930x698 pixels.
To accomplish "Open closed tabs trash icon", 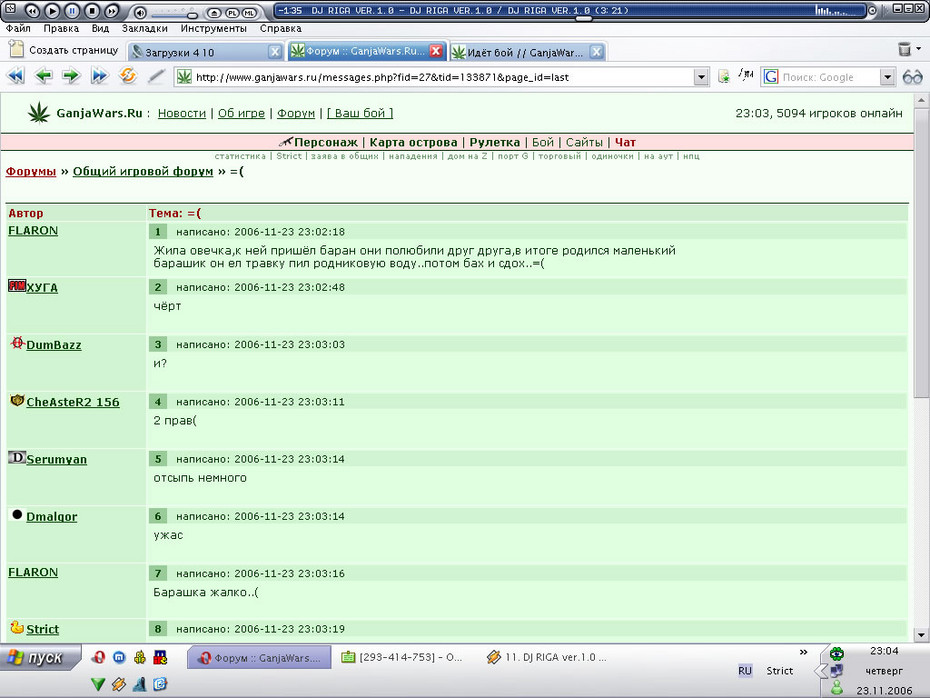I will [x=904, y=49].
